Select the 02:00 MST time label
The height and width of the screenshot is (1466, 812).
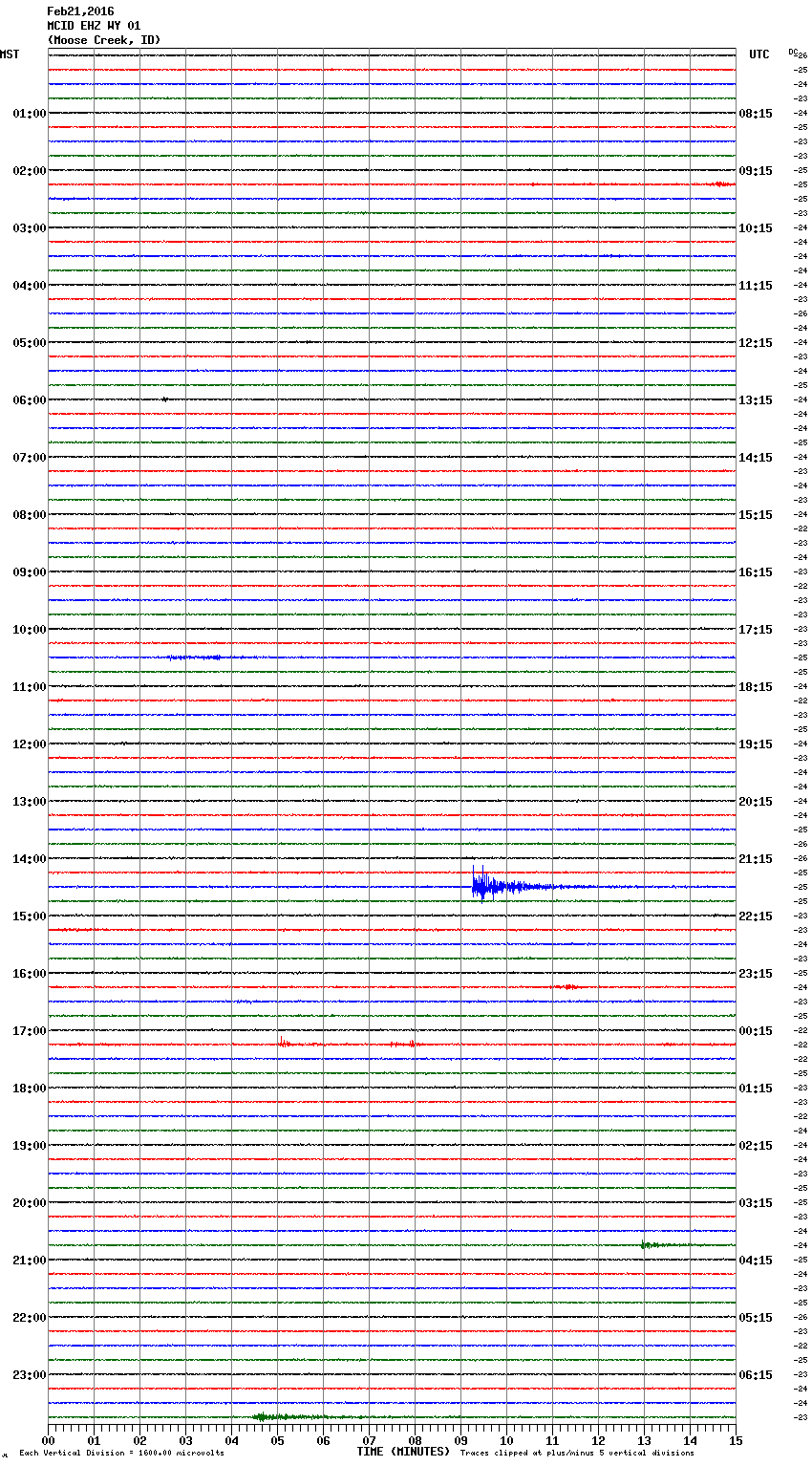pyautogui.click(x=30, y=171)
